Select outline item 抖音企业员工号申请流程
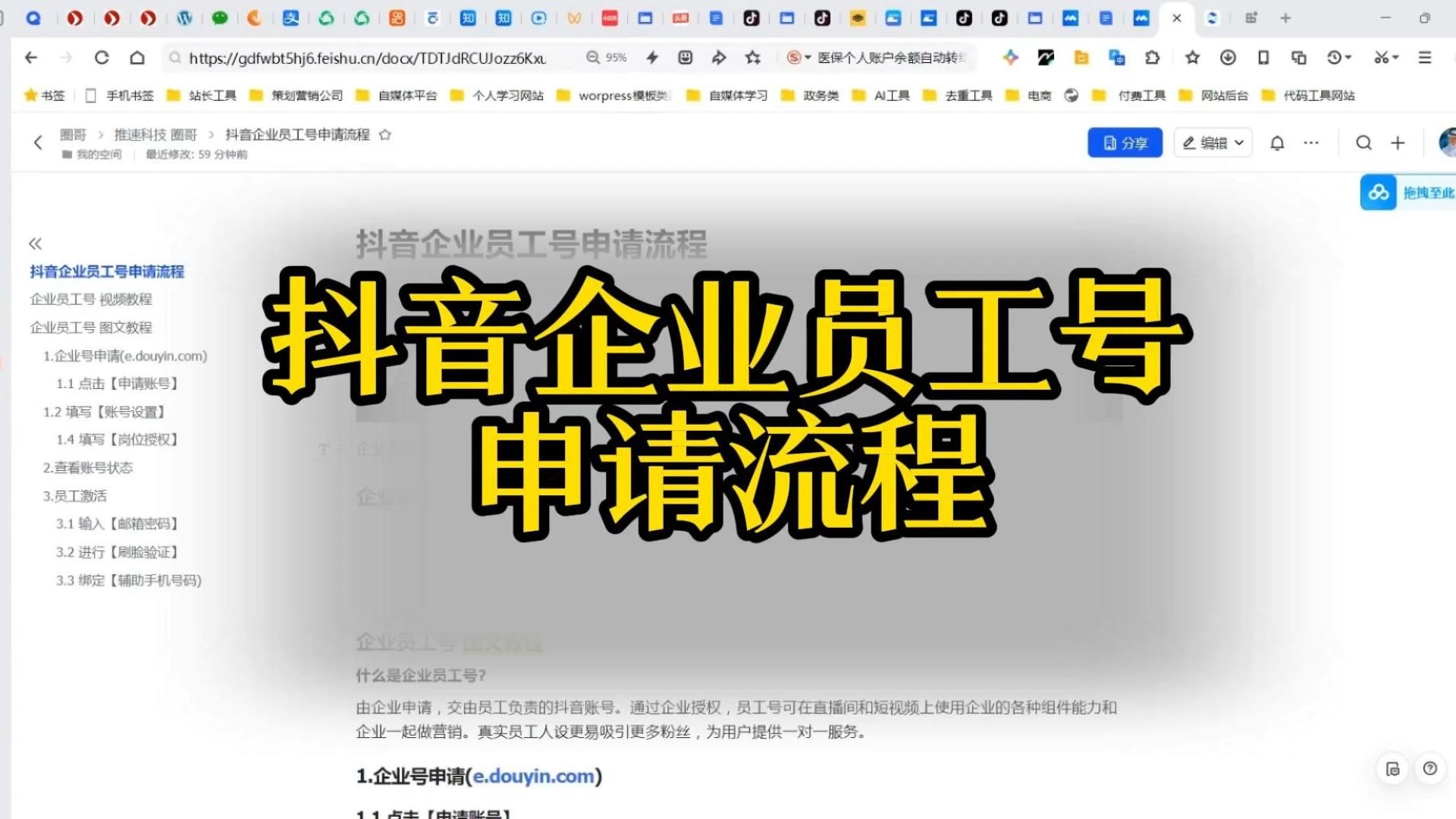Screen dimensions: 1456x819 107,271
